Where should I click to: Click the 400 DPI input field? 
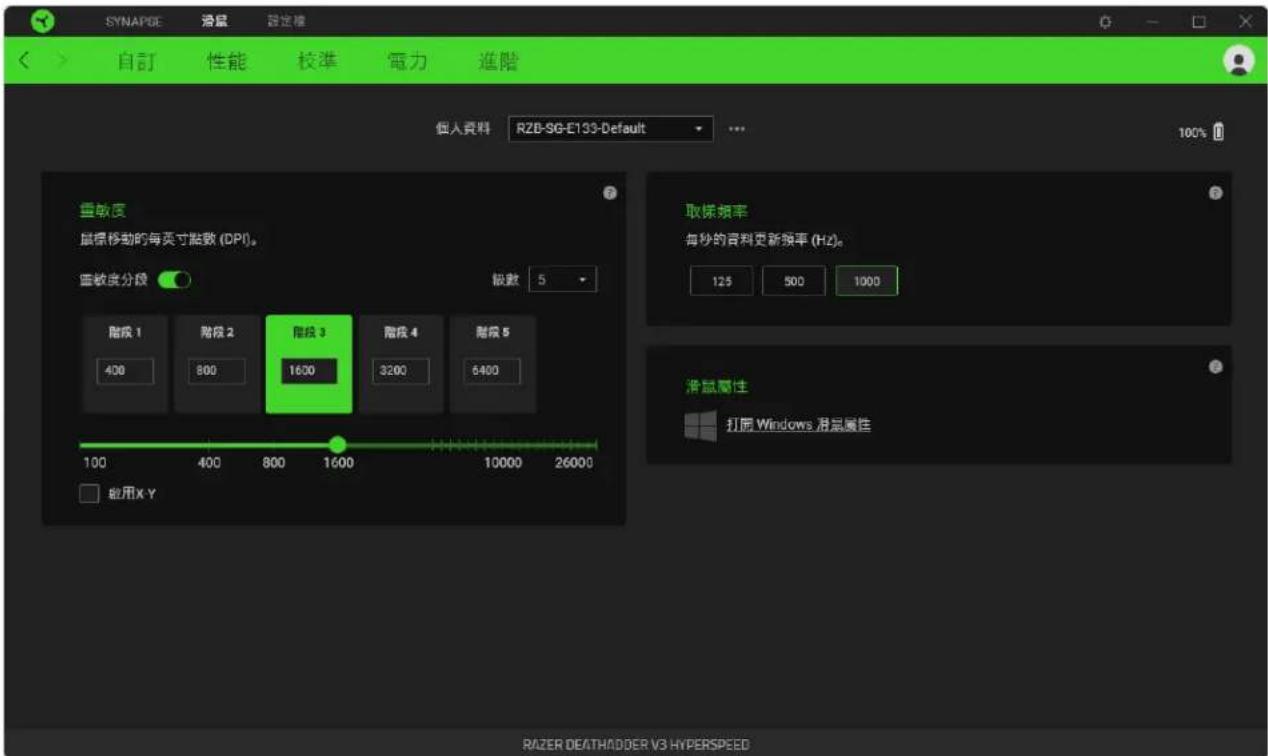tap(125, 371)
